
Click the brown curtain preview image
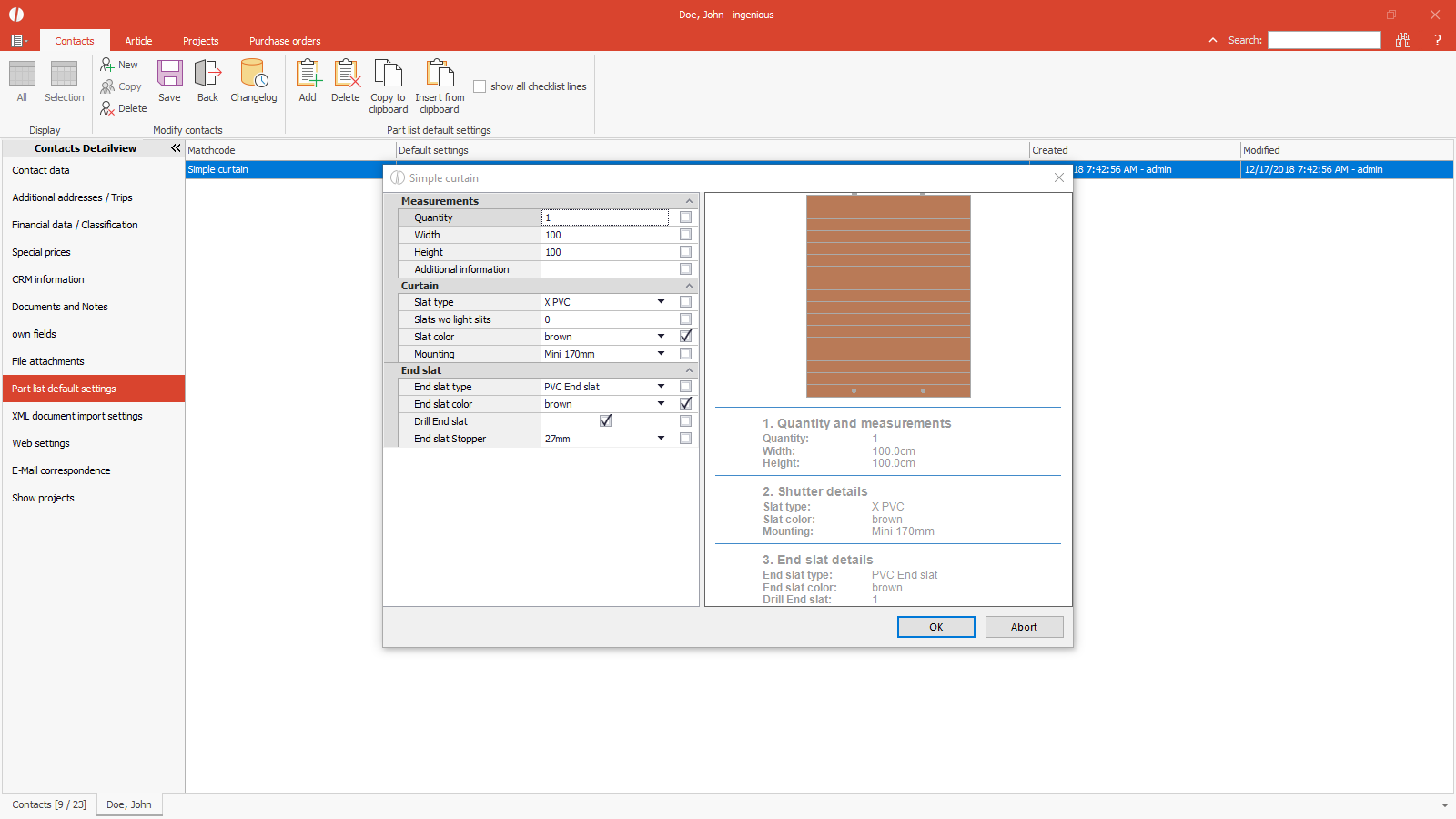click(x=888, y=296)
